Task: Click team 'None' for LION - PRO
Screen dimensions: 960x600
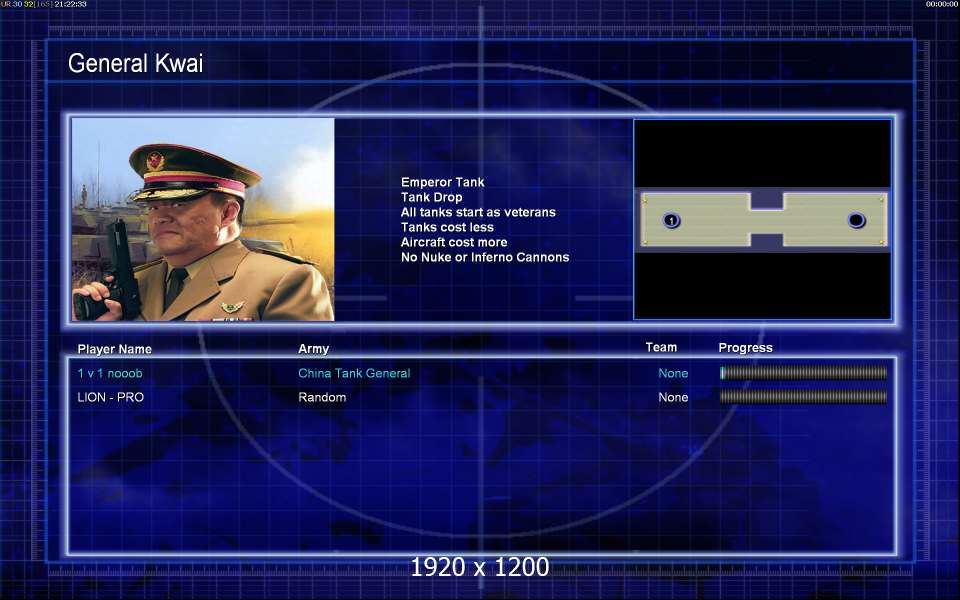Action: pos(673,397)
